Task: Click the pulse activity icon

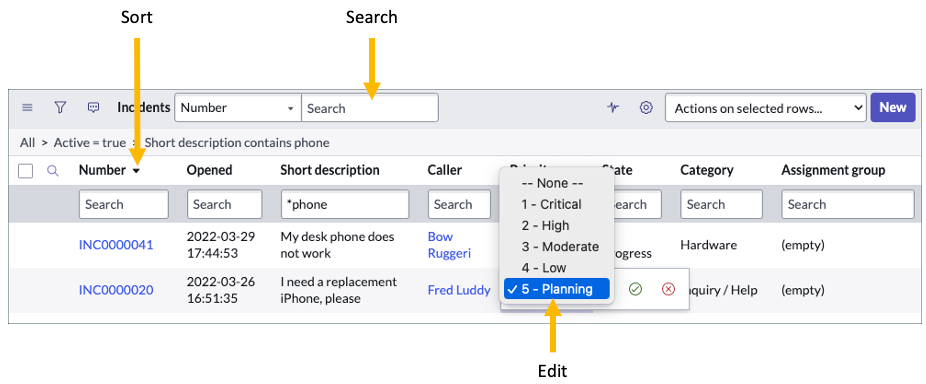Action: coord(614,108)
